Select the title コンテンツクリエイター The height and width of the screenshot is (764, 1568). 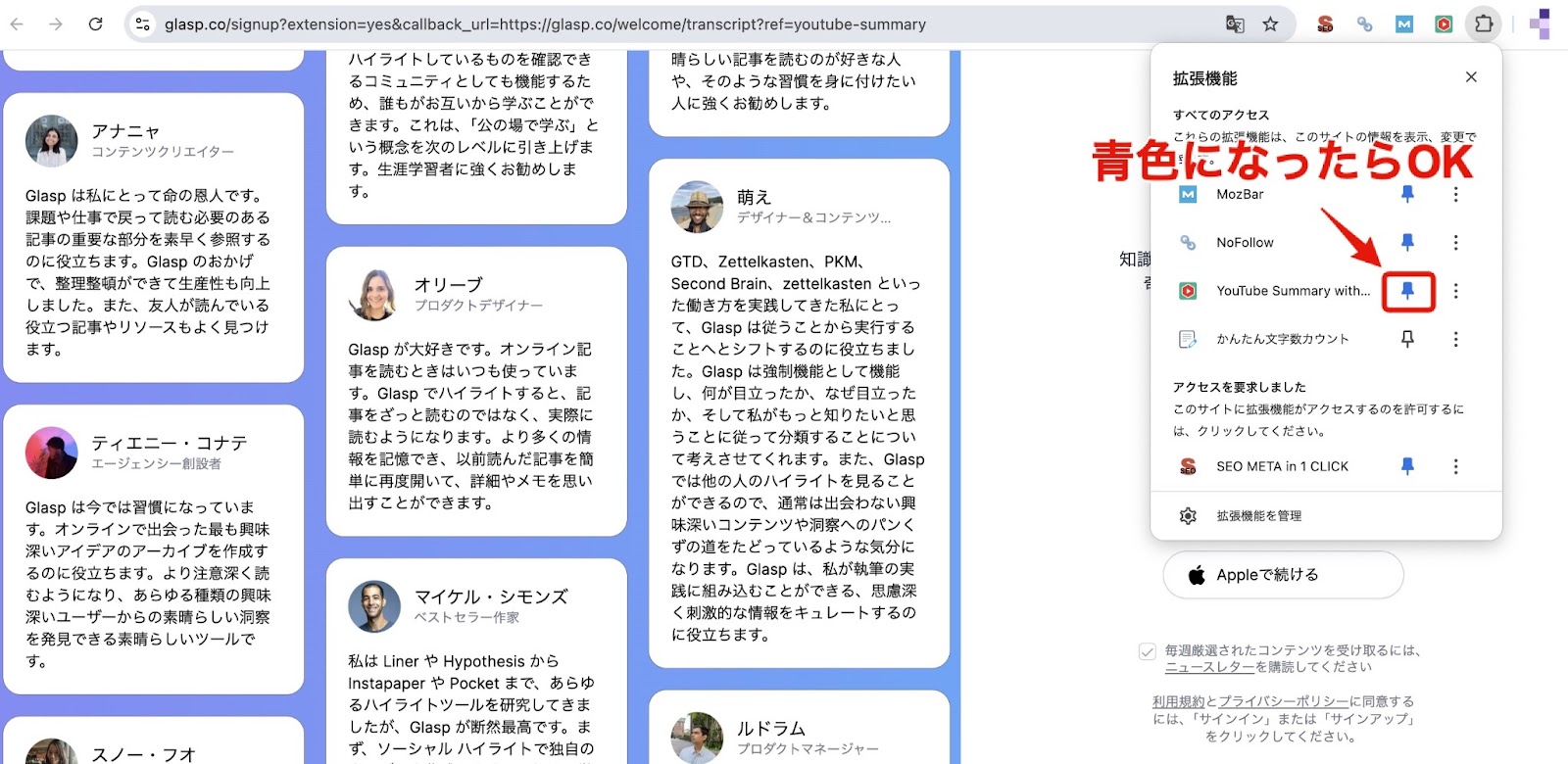pyautogui.click(x=163, y=152)
